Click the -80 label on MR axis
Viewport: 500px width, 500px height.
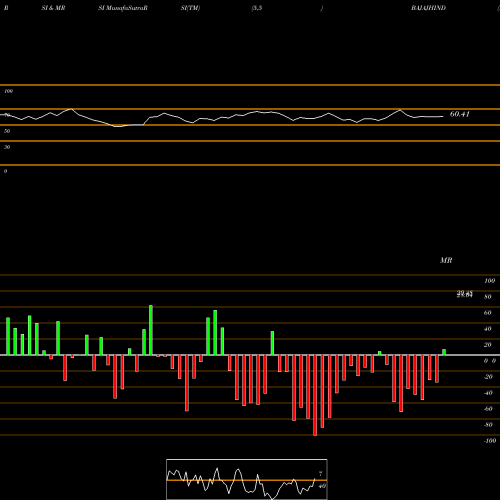click(x=488, y=425)
